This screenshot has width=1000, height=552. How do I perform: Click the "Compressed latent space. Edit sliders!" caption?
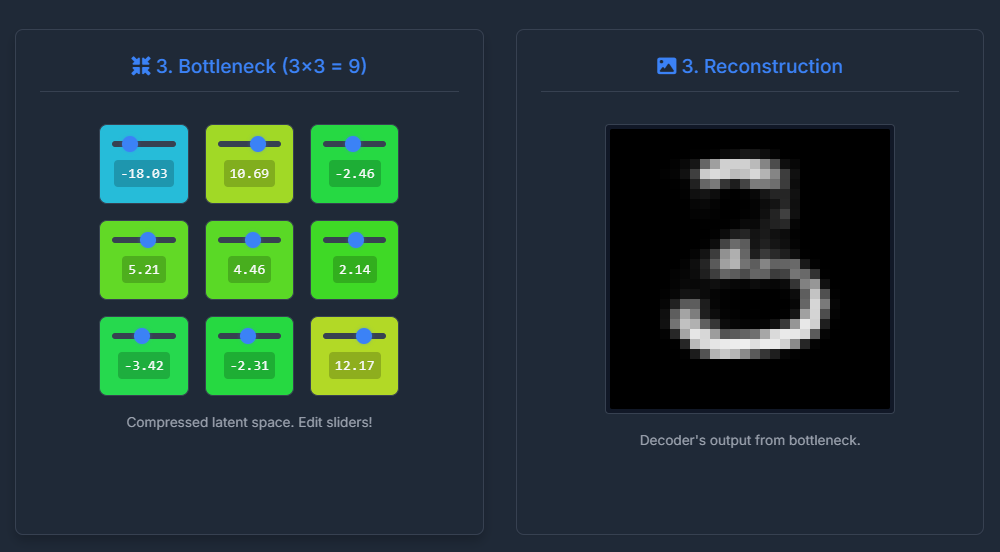(249, 423)
